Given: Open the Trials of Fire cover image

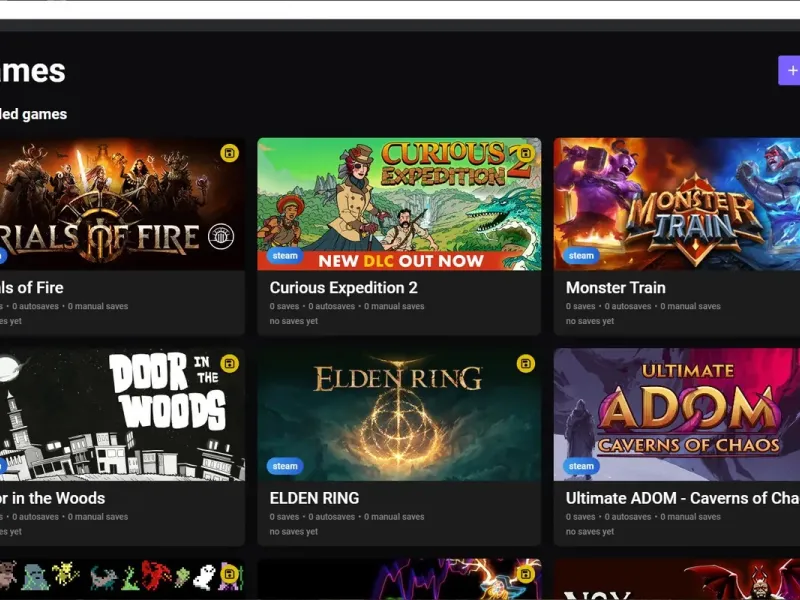Looking at the screenshot, I should 122,204.
